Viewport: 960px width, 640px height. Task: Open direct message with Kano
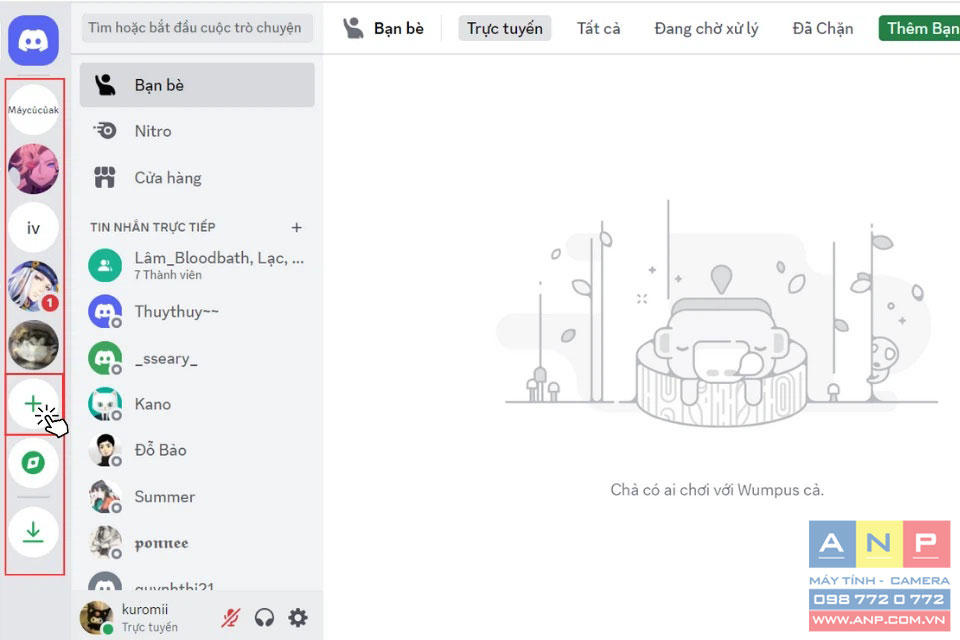(197, 404)
